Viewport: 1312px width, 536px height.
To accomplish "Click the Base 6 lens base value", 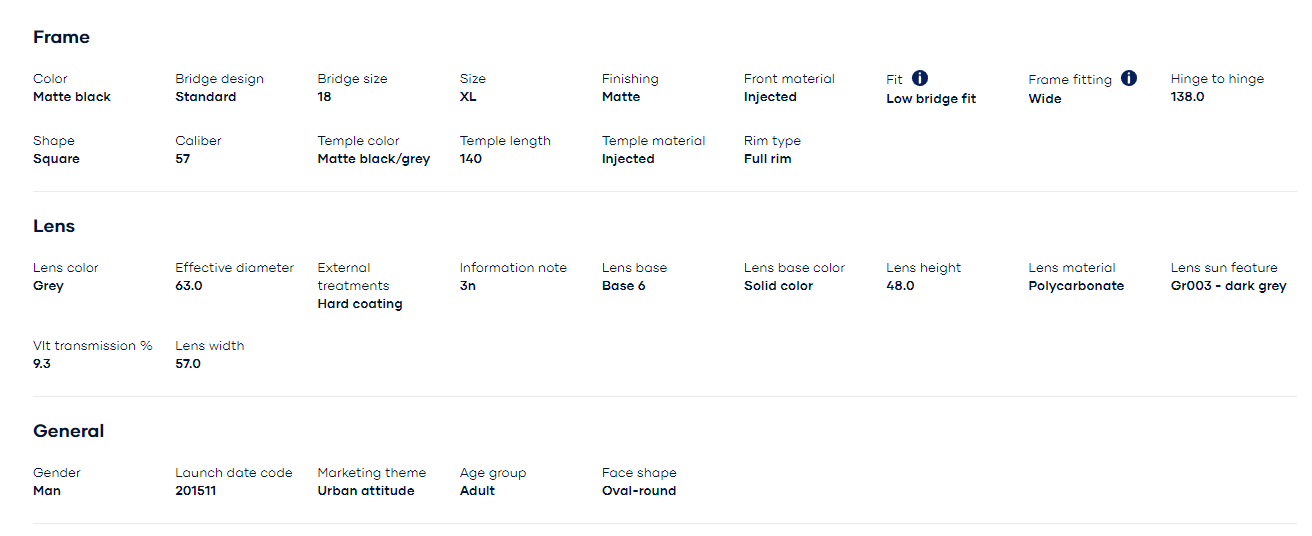I will coord(624,286).
